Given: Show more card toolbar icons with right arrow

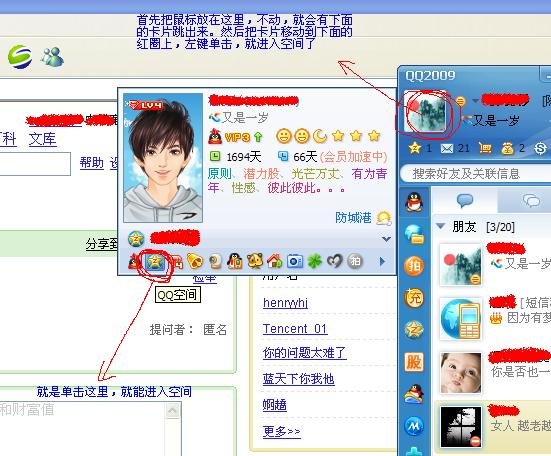Looking at the screenshot, I should click(x=382, y=261).
